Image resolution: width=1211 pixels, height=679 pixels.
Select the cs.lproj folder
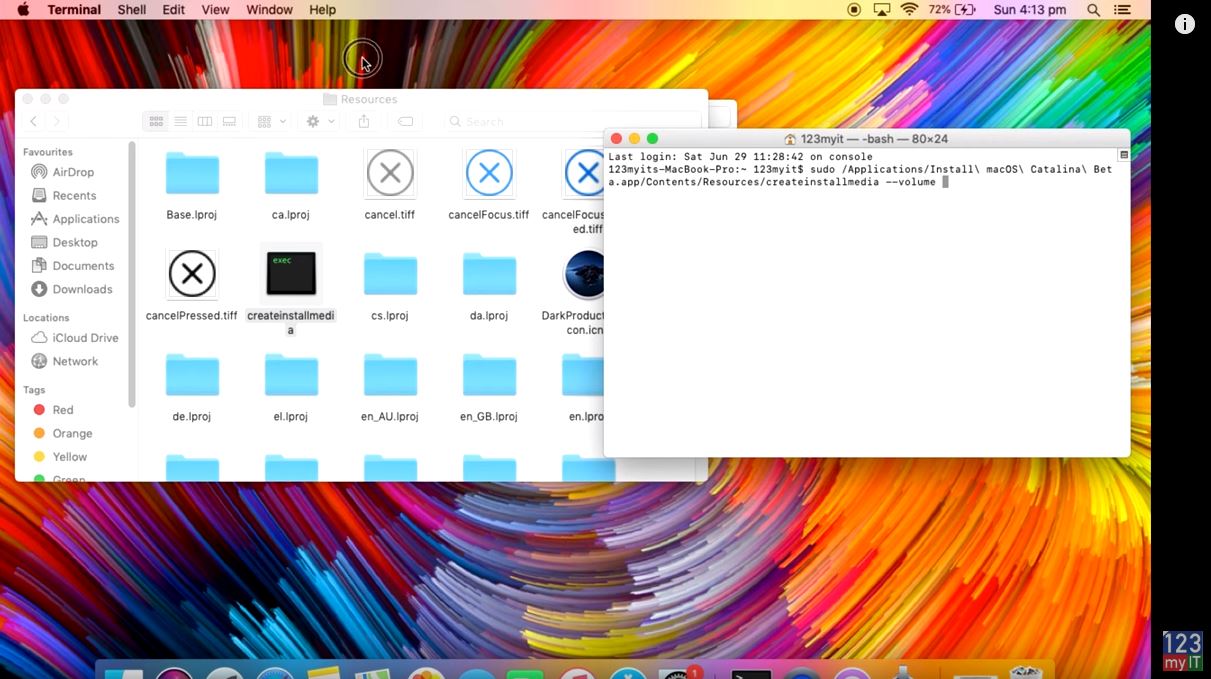(x=390, y=275)
